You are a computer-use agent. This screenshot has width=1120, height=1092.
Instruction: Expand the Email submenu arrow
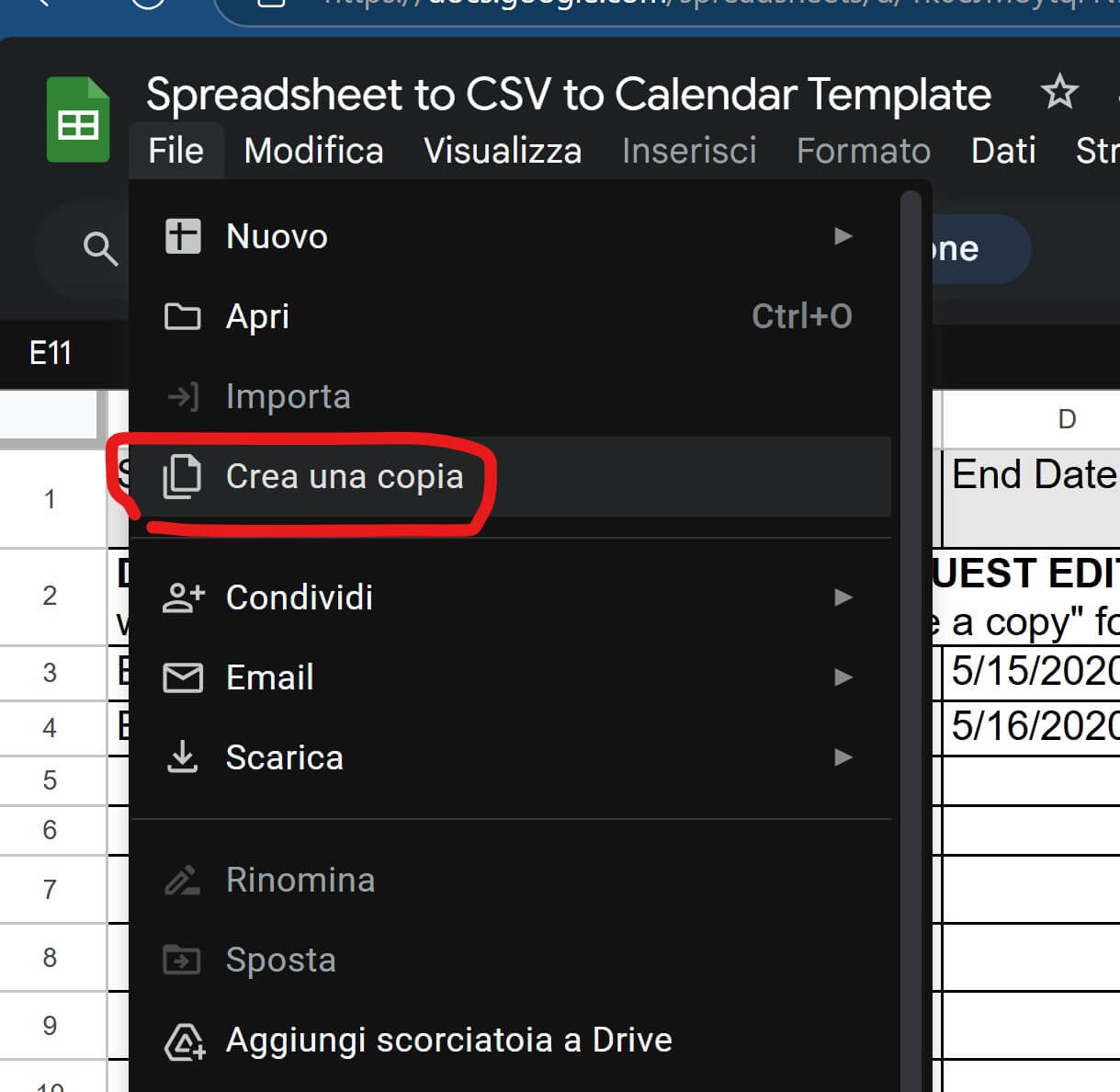(x=843, y=677)
